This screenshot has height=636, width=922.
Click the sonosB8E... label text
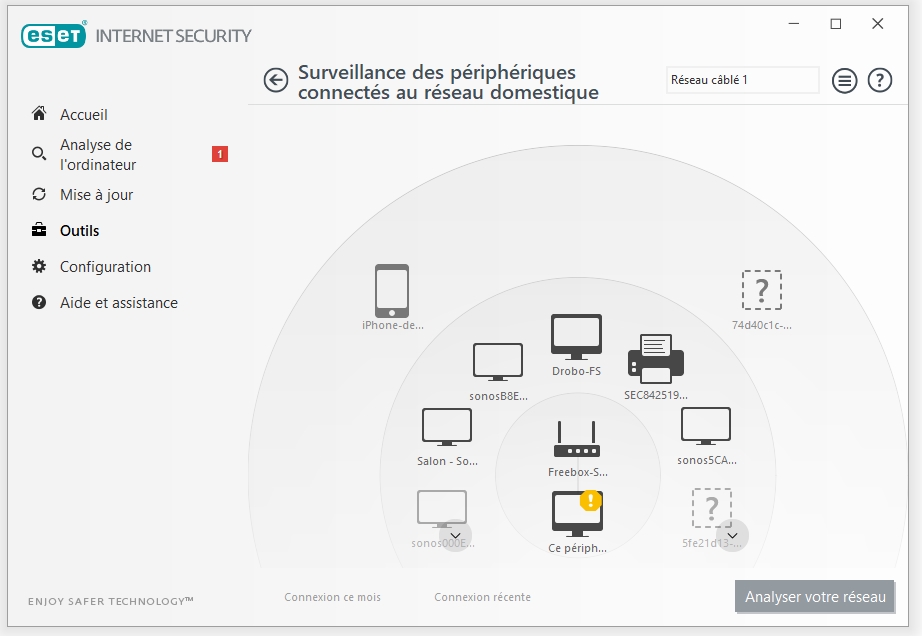tap(498, 396)
